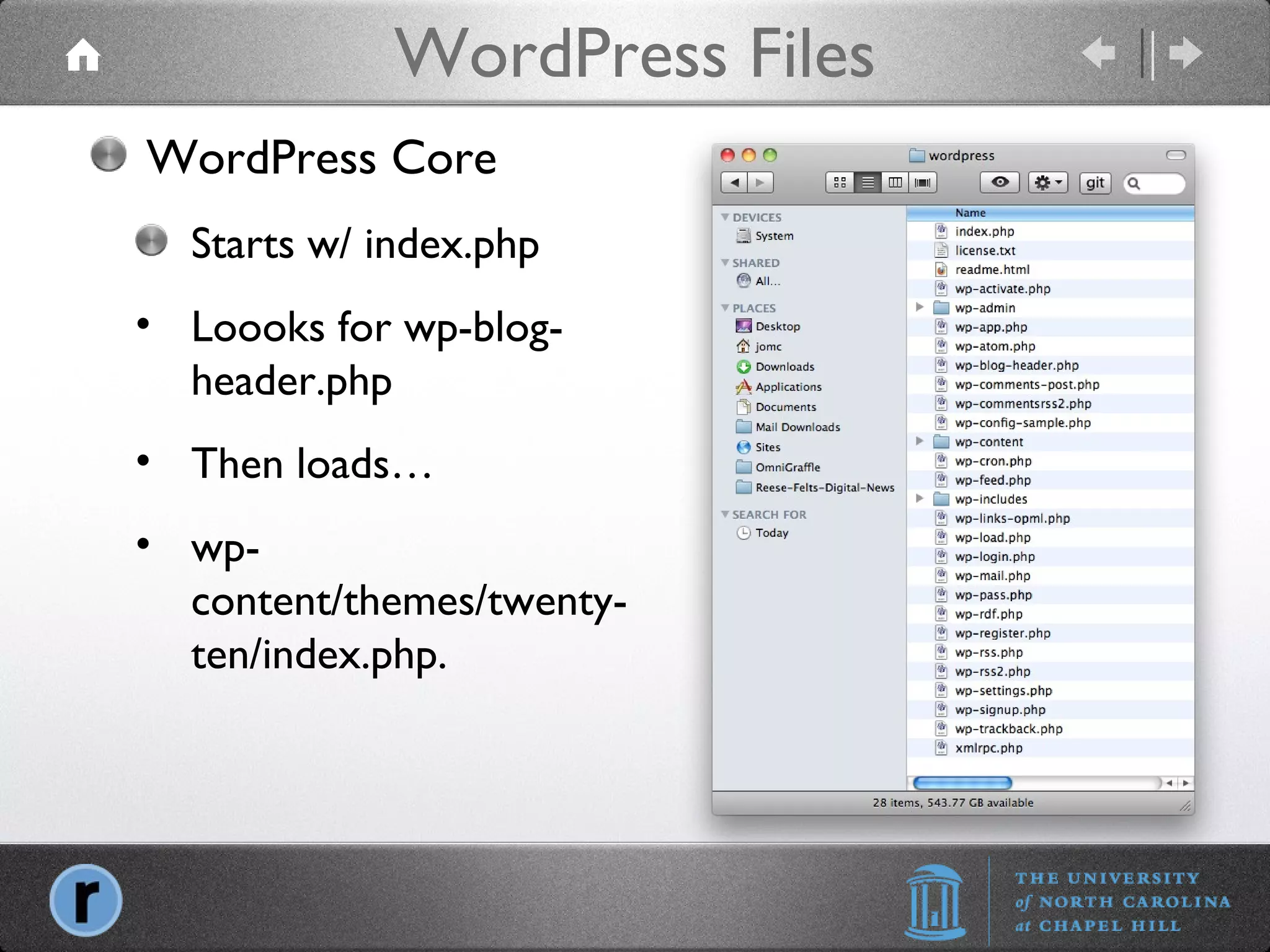Expand the wp-content folder triangle
Viewport: 1270px width, 952px height.
click(920, 441)
